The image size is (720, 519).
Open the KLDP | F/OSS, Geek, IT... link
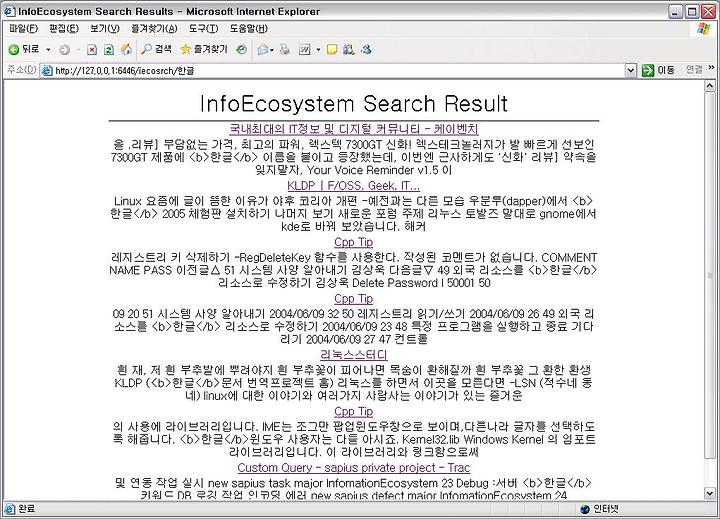point(354,186)
